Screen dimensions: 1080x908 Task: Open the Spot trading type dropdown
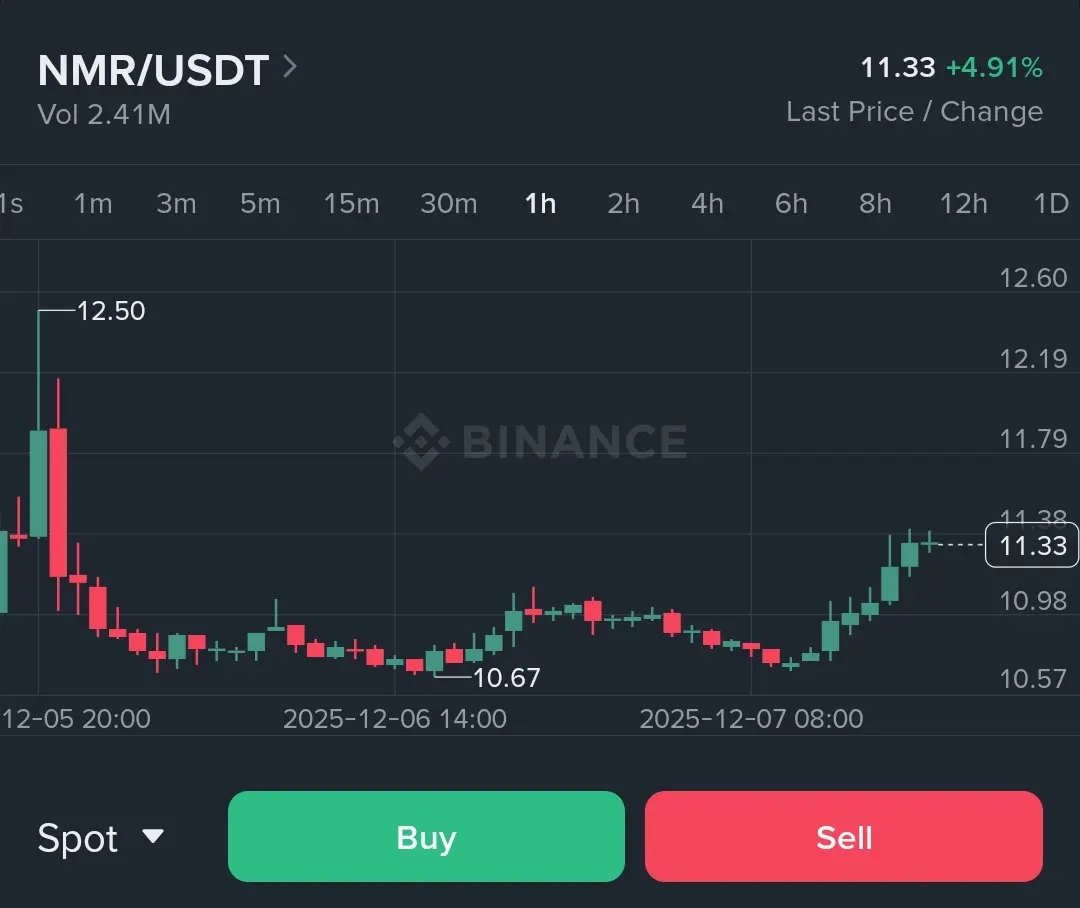(x=101, y=838)
